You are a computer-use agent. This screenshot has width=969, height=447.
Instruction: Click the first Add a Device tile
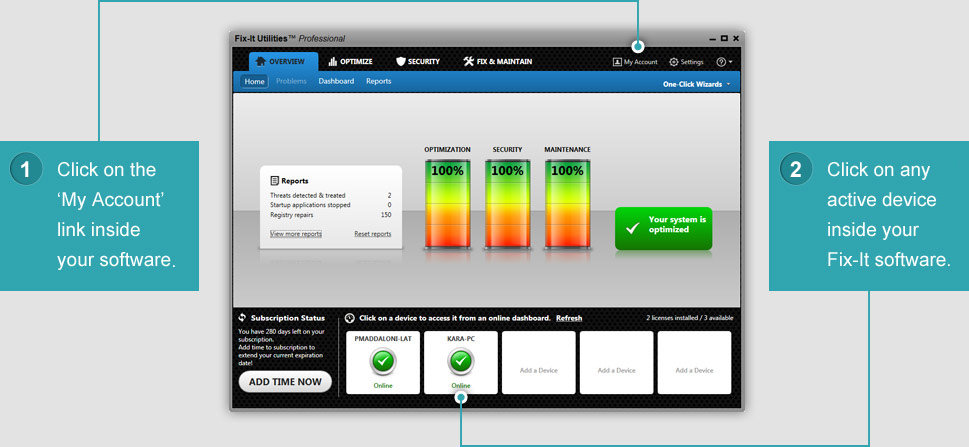(538, 362)
